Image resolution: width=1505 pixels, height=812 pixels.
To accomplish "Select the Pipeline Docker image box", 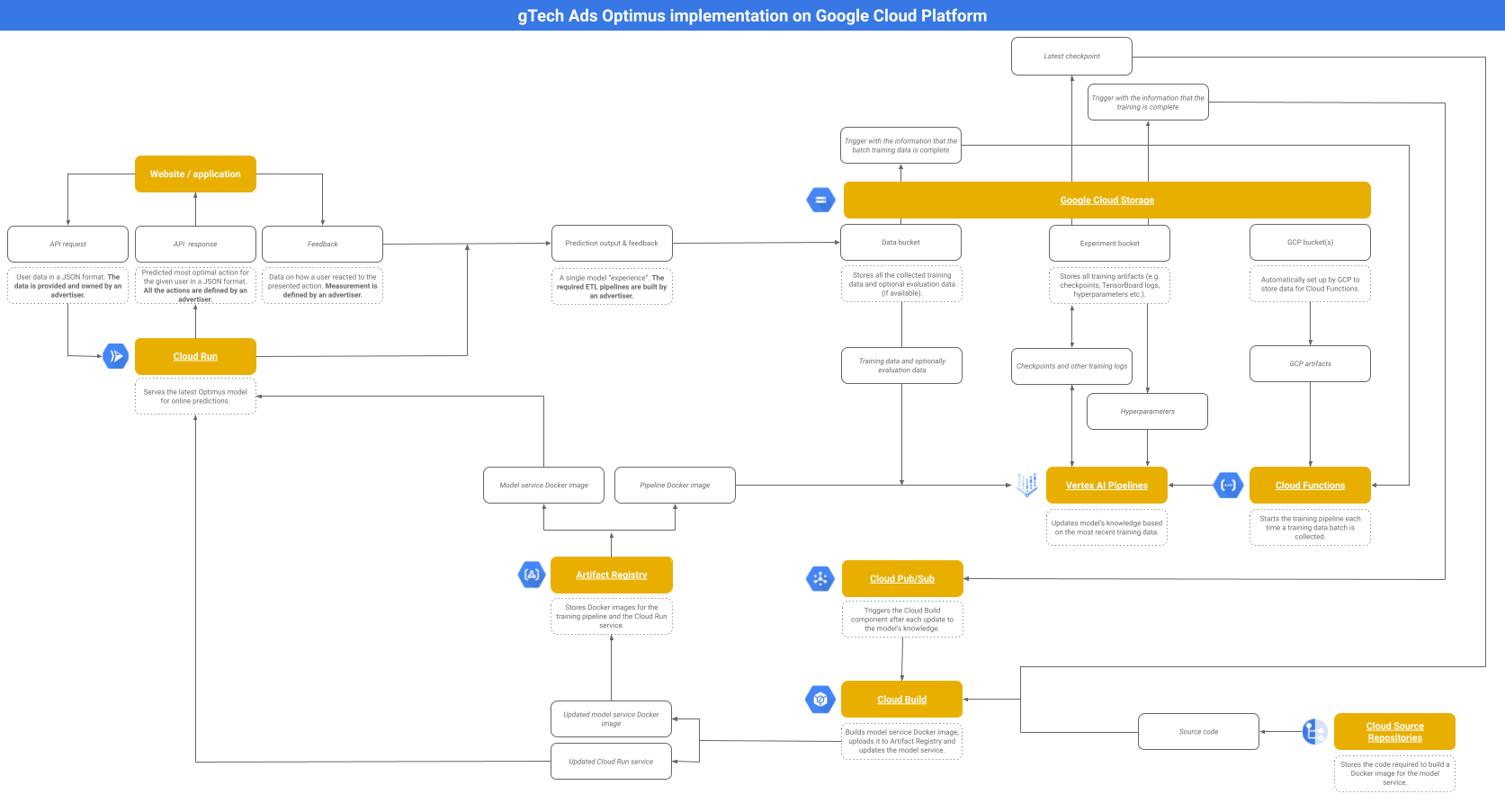I will click(675, 485).
